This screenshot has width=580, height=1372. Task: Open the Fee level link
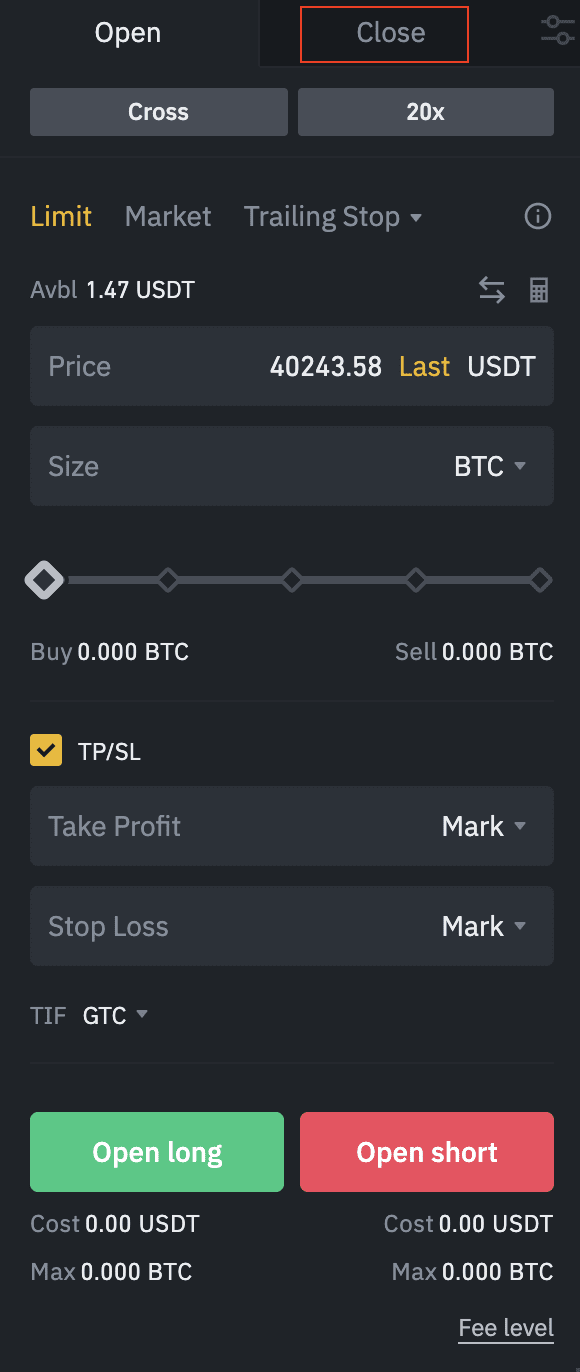tap(506, 1328)
